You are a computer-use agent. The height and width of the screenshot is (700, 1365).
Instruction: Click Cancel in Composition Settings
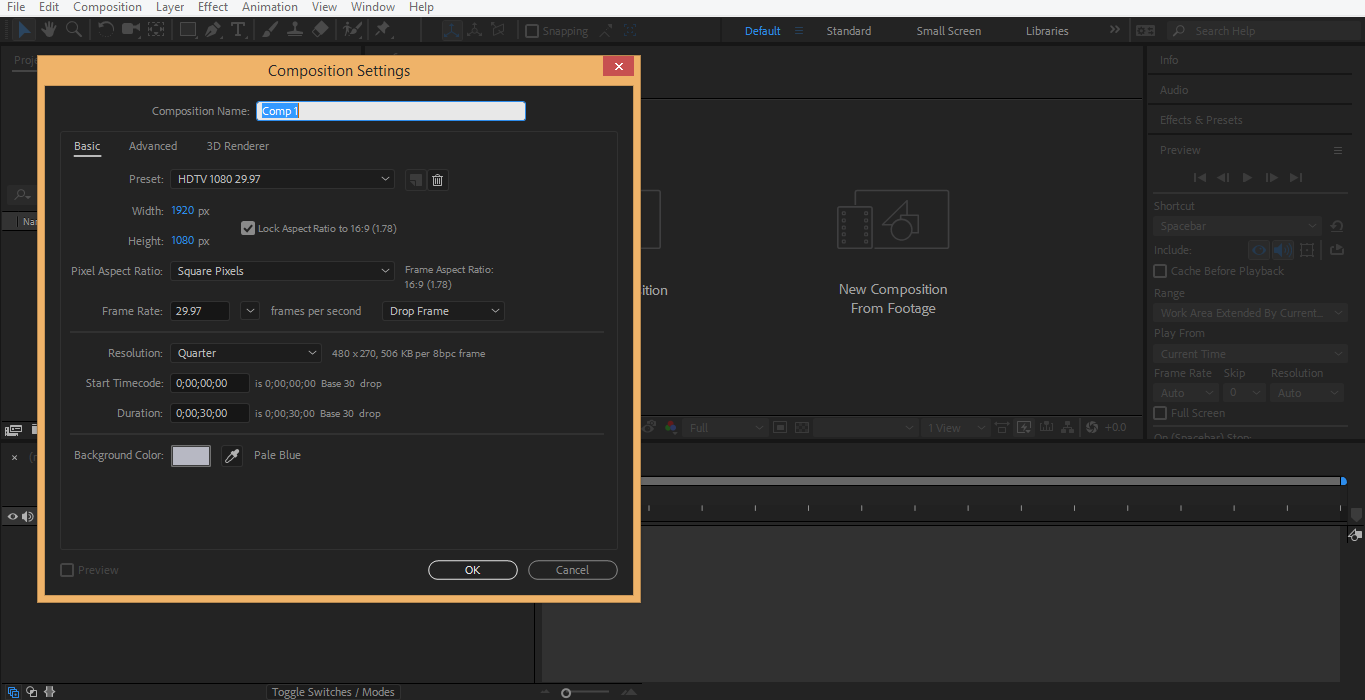pos(573,570)
